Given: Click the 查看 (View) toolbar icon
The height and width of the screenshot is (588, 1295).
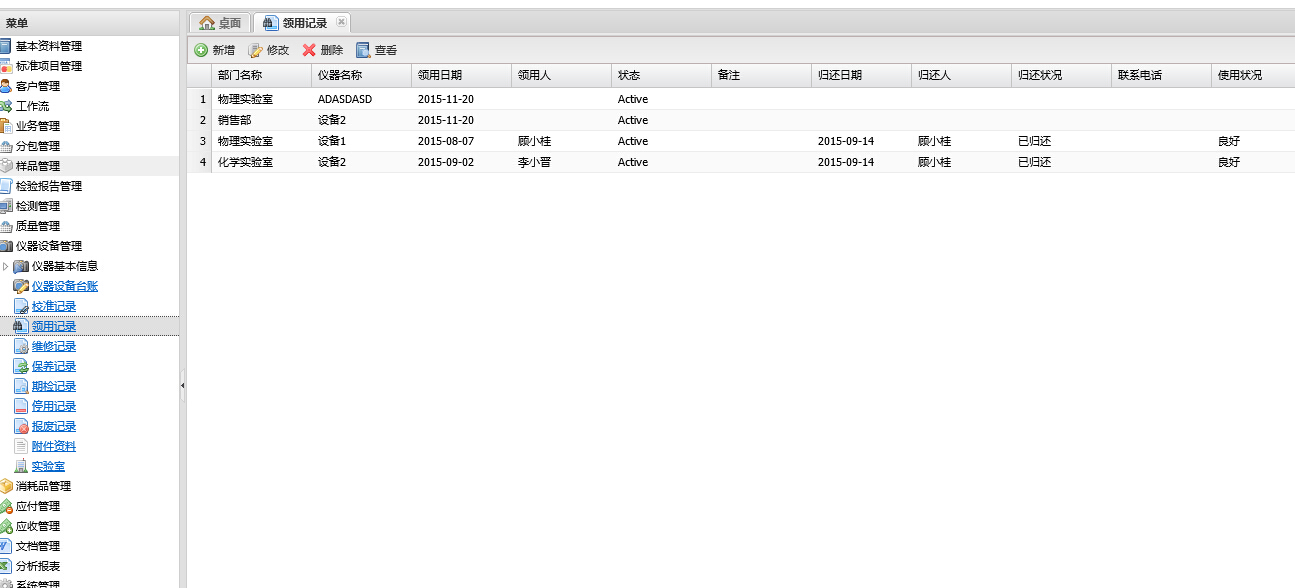Looking at the screenshot, I should 363,50.
